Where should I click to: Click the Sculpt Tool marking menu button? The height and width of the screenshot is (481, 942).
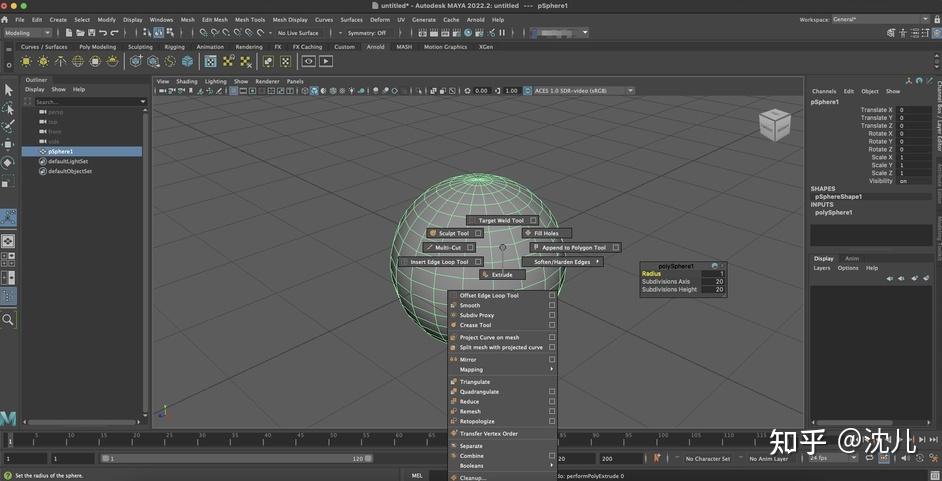[454, 233]
